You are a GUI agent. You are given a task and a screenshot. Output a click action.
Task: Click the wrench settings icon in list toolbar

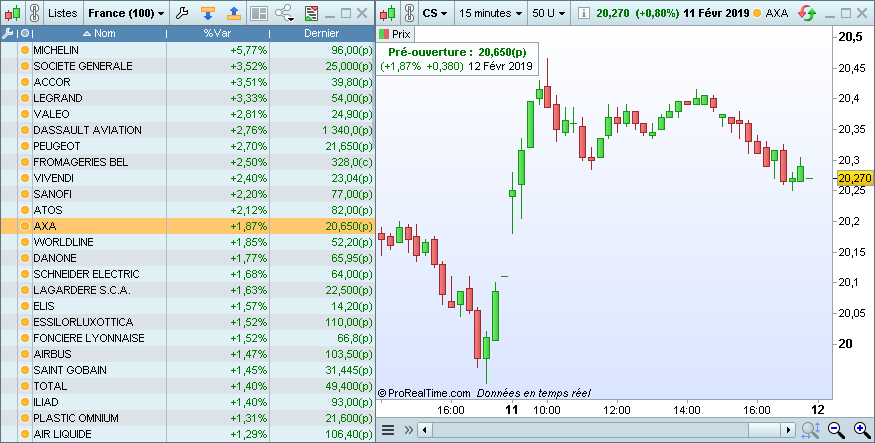click(x=181, y=13)
